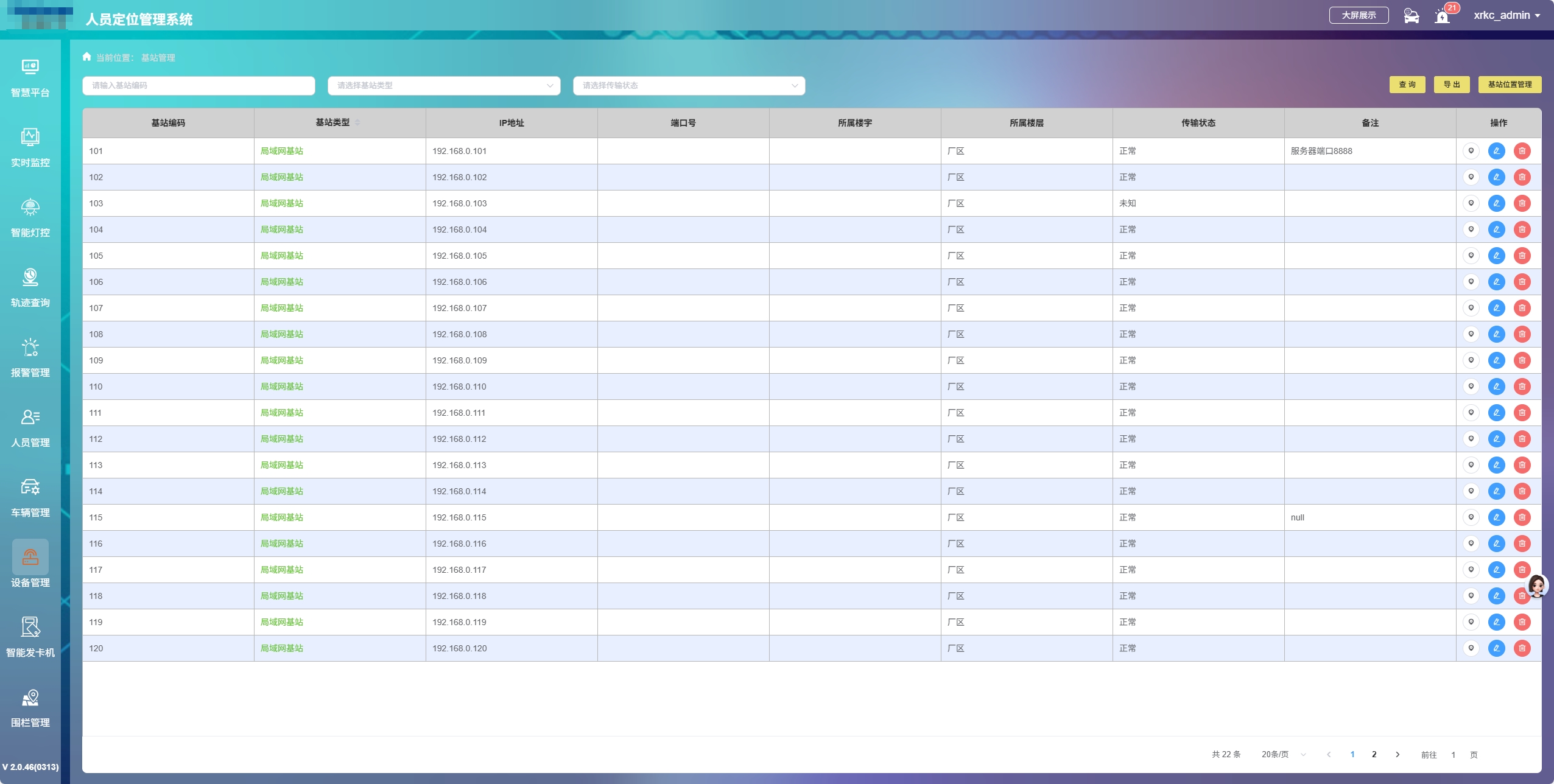Viewport: 1554px width, 784px height.
Task: Click the vehicle person icon in top header
Action: tap(1411, 16)
